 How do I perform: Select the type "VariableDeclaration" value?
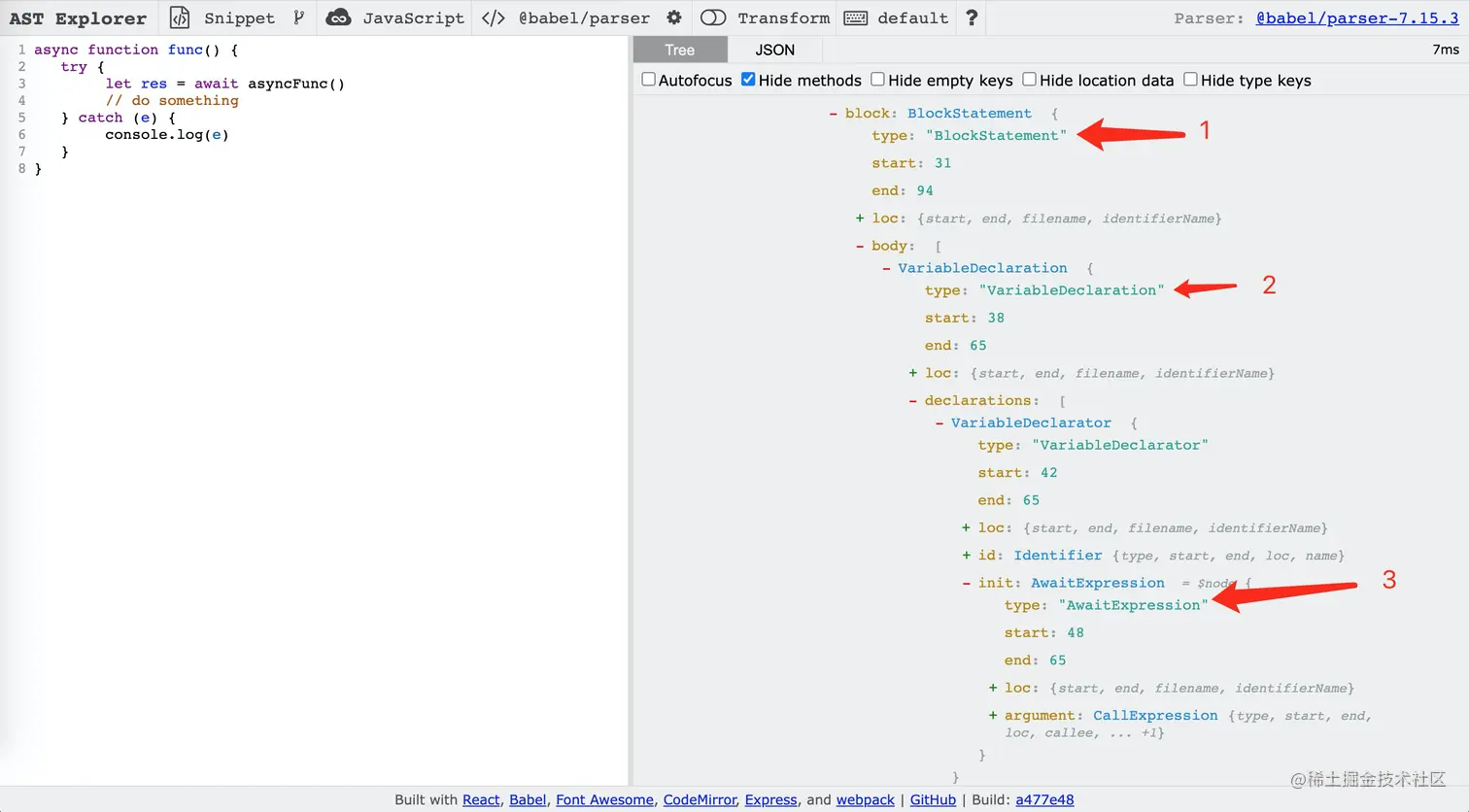[1072, 290]
